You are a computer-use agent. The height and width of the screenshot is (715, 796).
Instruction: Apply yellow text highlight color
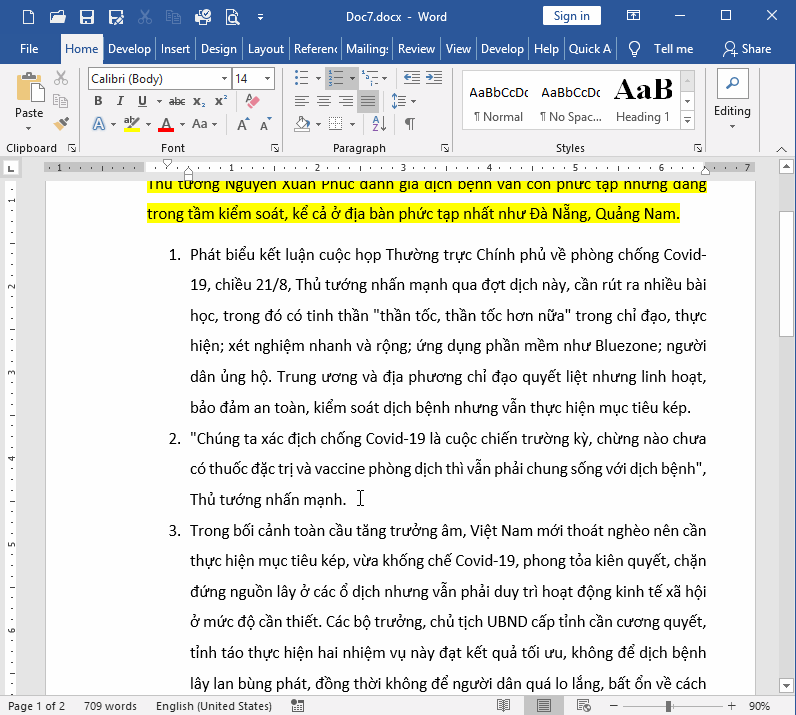(131, 124)
